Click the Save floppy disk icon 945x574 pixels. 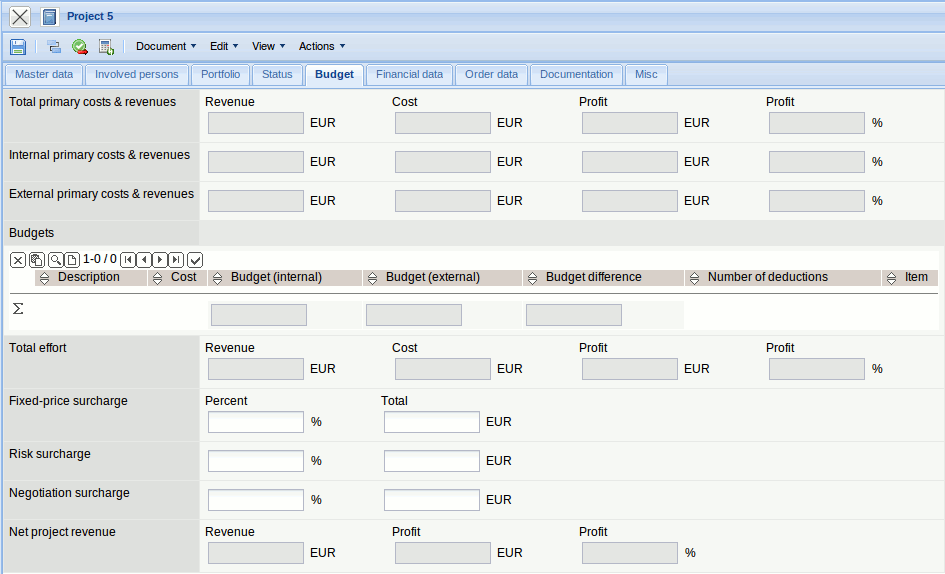(18, 47)
